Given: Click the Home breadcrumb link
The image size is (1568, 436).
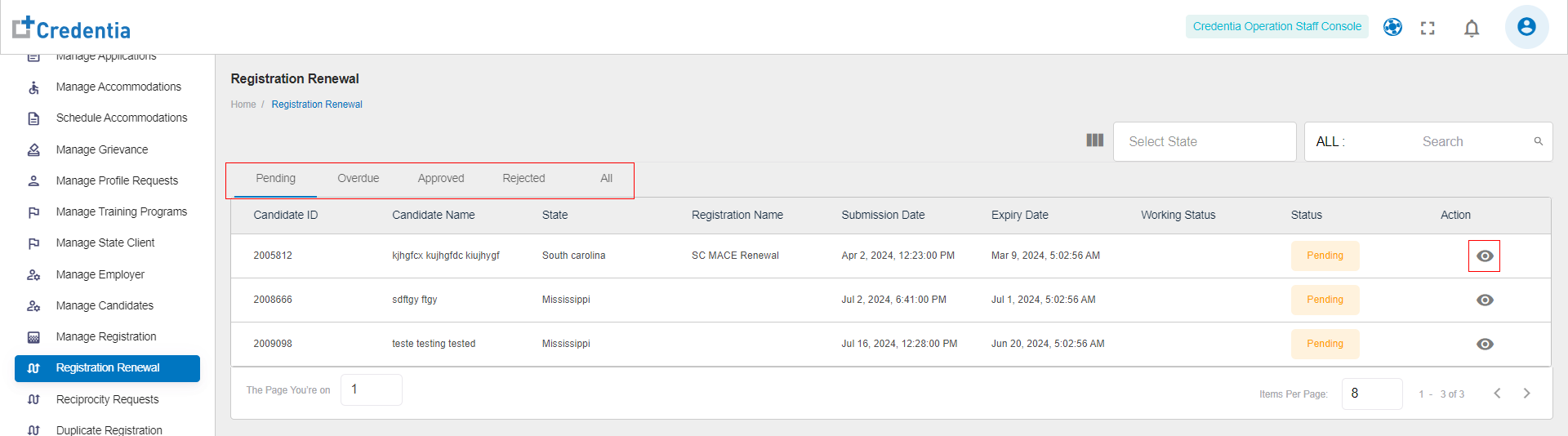Looking at the screenshot, I should pos(243,105).
